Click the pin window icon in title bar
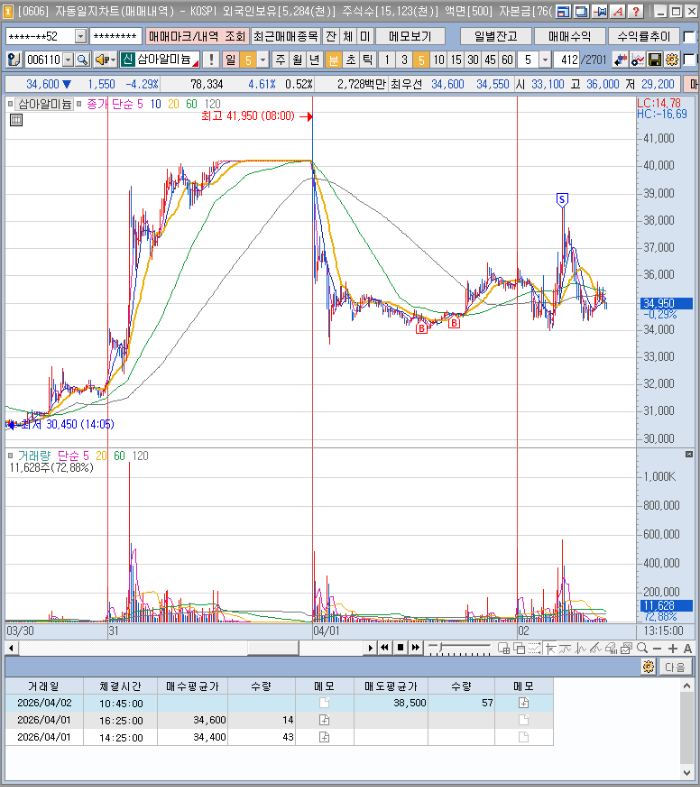This screenshot has width=700, height=787. (600, 12)
